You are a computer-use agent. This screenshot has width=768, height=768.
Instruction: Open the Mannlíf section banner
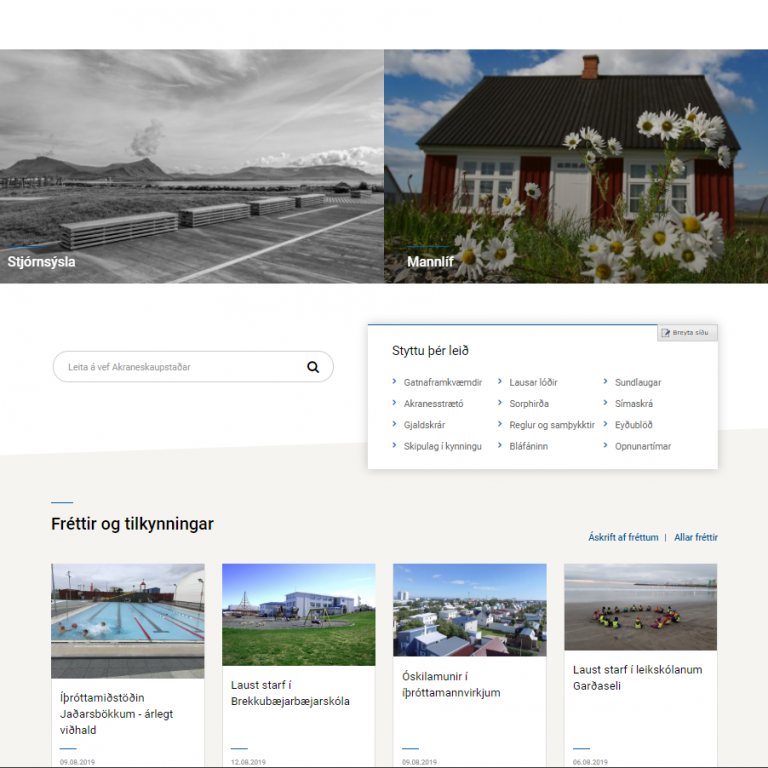tap(575, 166)
